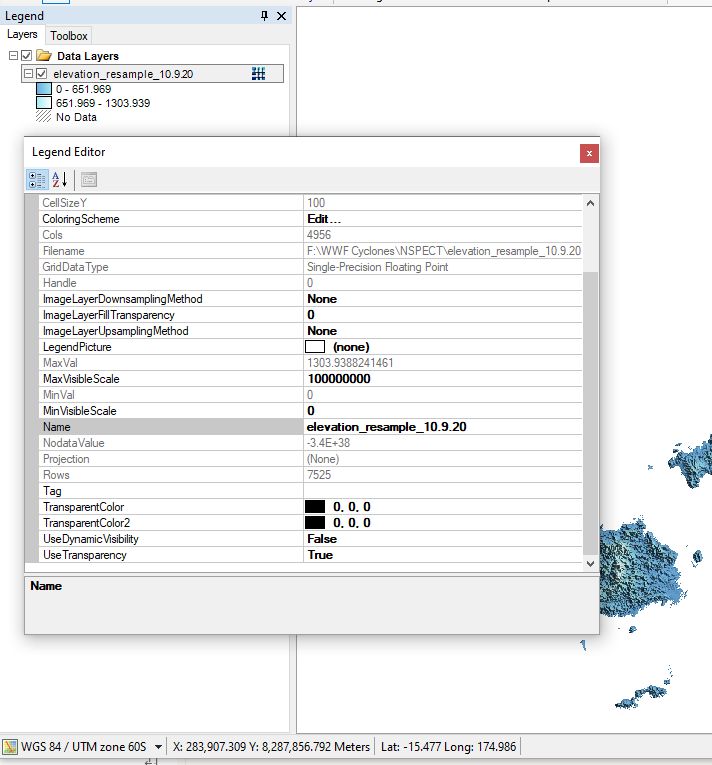Click the projection icon in status bar

point(10,746)
